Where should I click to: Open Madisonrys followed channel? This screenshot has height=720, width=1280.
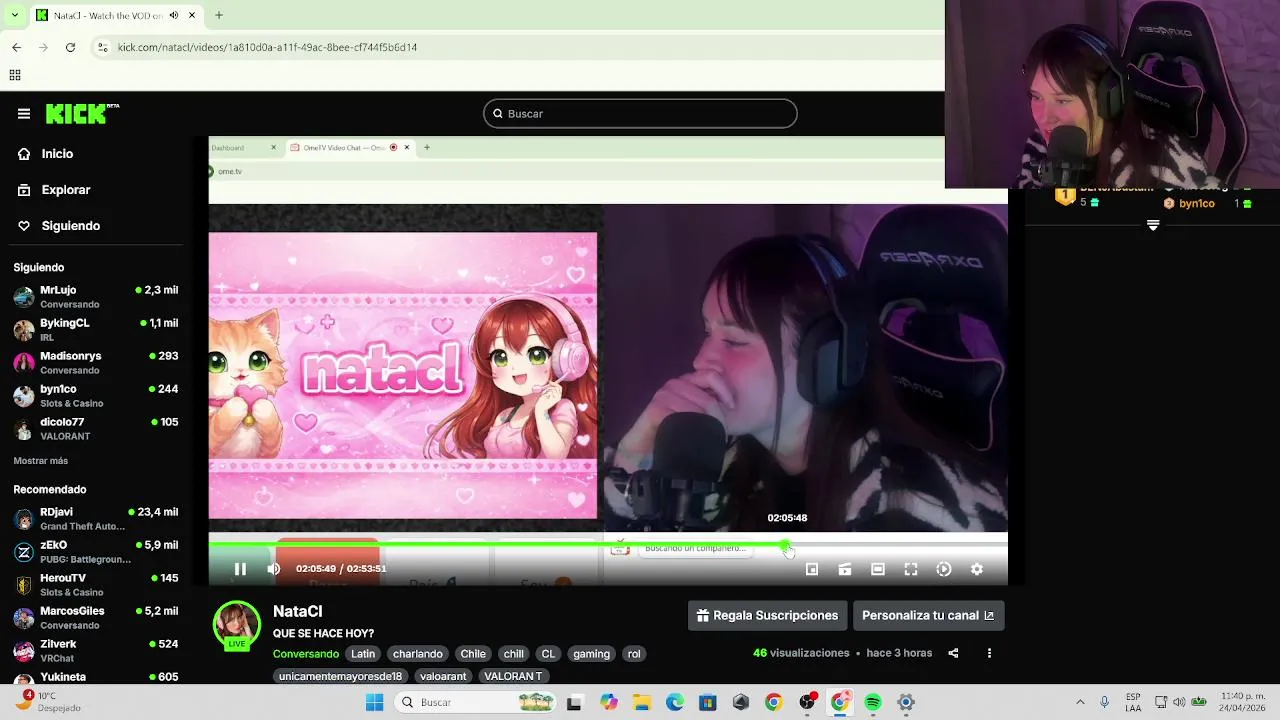pyautogui.click(x=96, y=363)
